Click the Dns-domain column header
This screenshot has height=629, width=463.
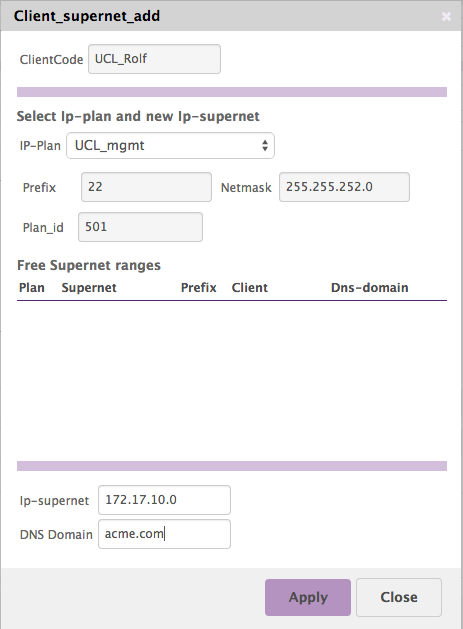[370, 288]
